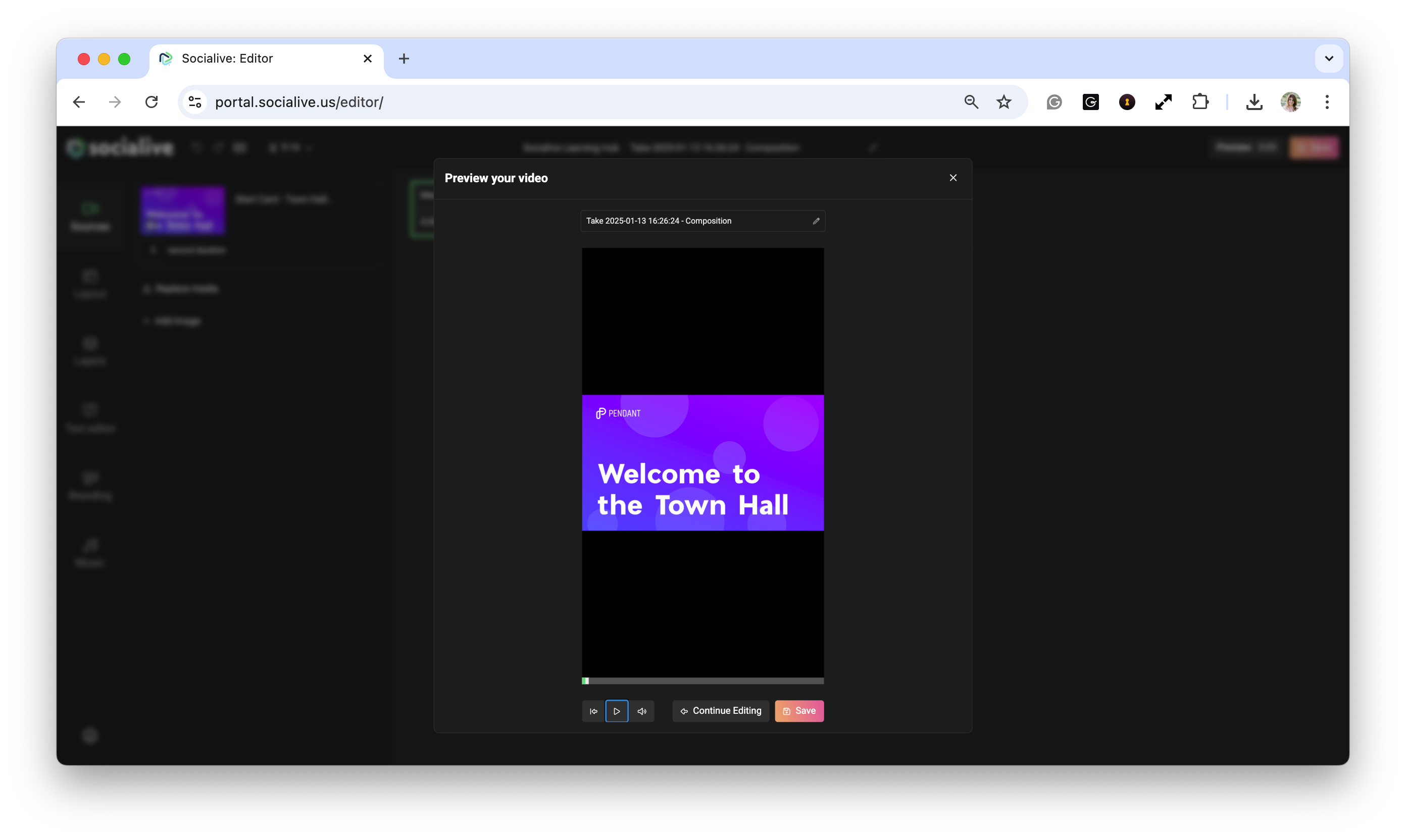
Task: Click the Save button in dialog
Action: 798,711
